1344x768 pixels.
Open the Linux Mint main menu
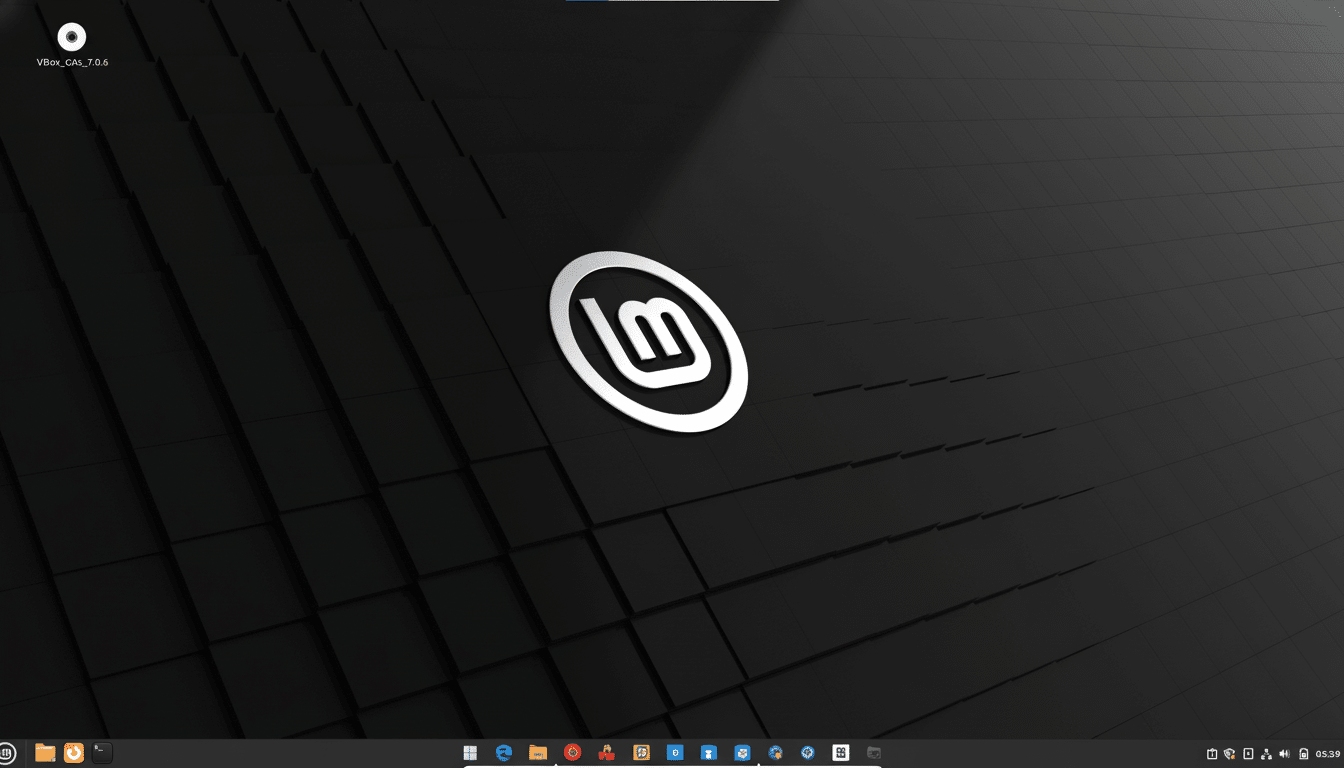[x=11, y=752]
